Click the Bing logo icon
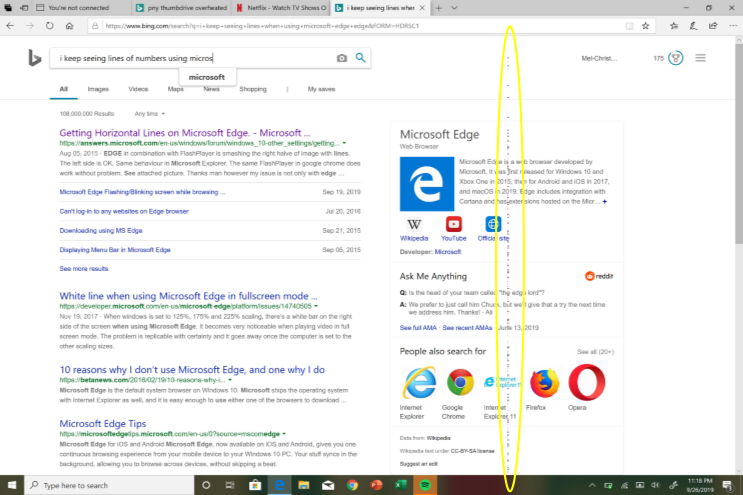This screenshot has width=743, height=495. click(35, 58)
